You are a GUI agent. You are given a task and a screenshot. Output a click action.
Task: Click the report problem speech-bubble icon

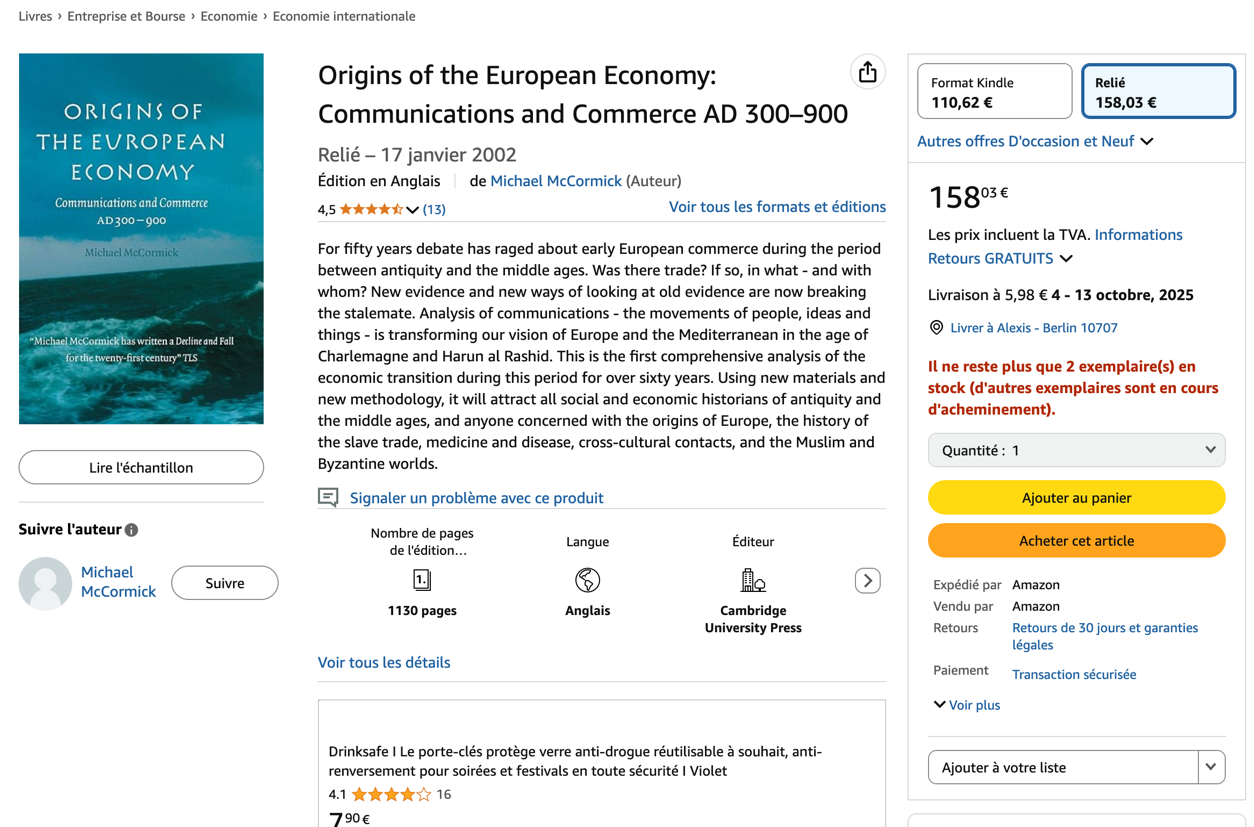coord(328,497)
